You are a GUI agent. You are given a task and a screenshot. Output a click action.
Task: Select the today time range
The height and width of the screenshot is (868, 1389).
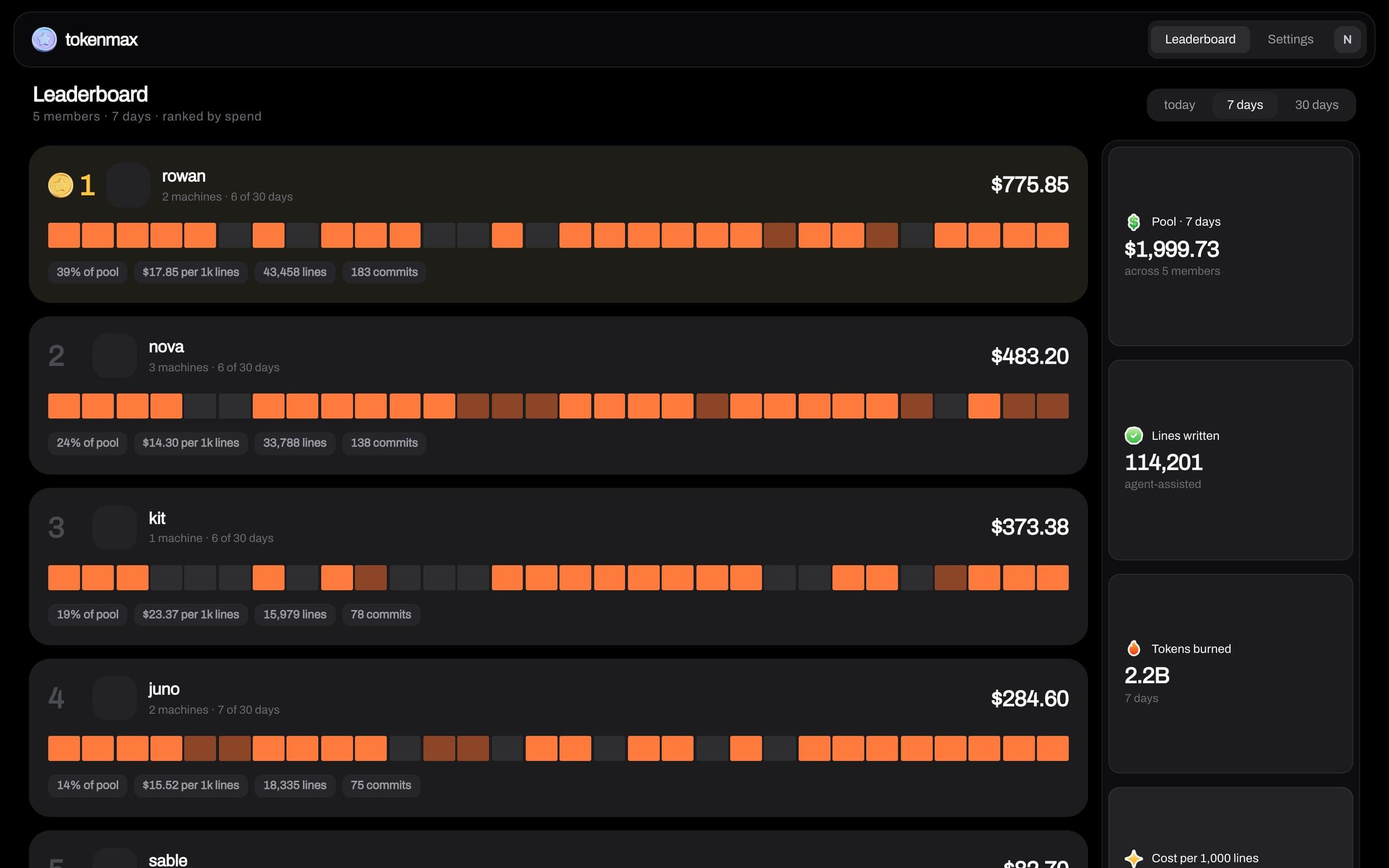(x=1179, y=105)
